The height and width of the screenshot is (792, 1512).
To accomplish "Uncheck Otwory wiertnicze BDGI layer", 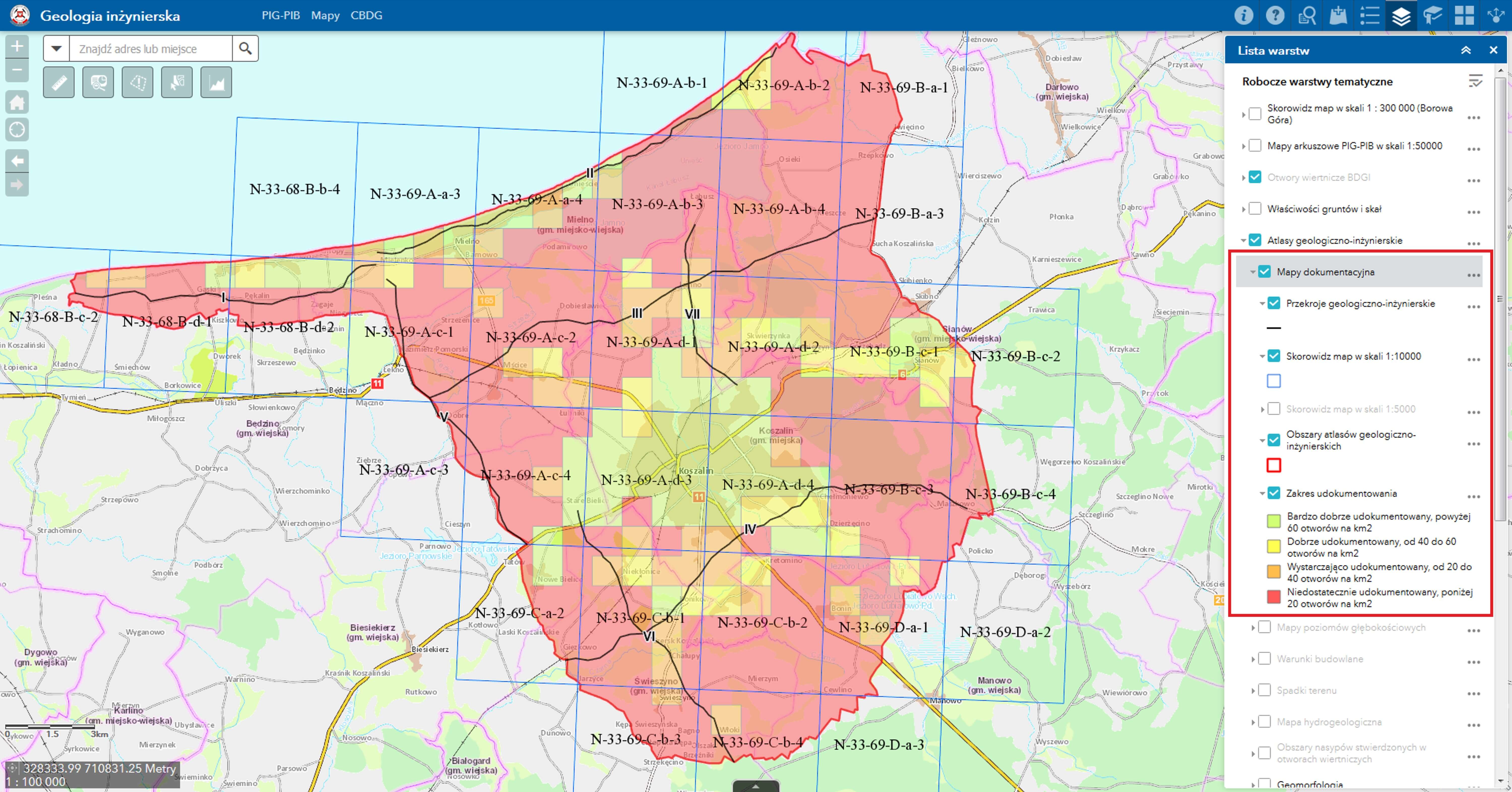I will pyautogui.click(x=1255, y=177).
